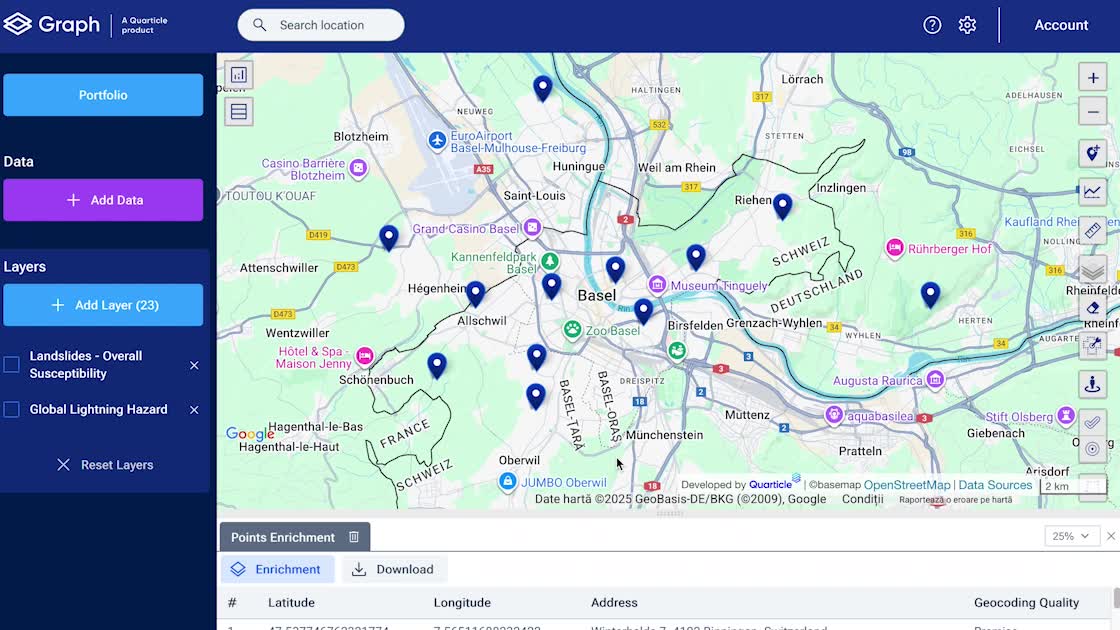The width and height of the screenshot is (1120, 630).
Task: Open the chart panel icon on map
Action: 239,74
